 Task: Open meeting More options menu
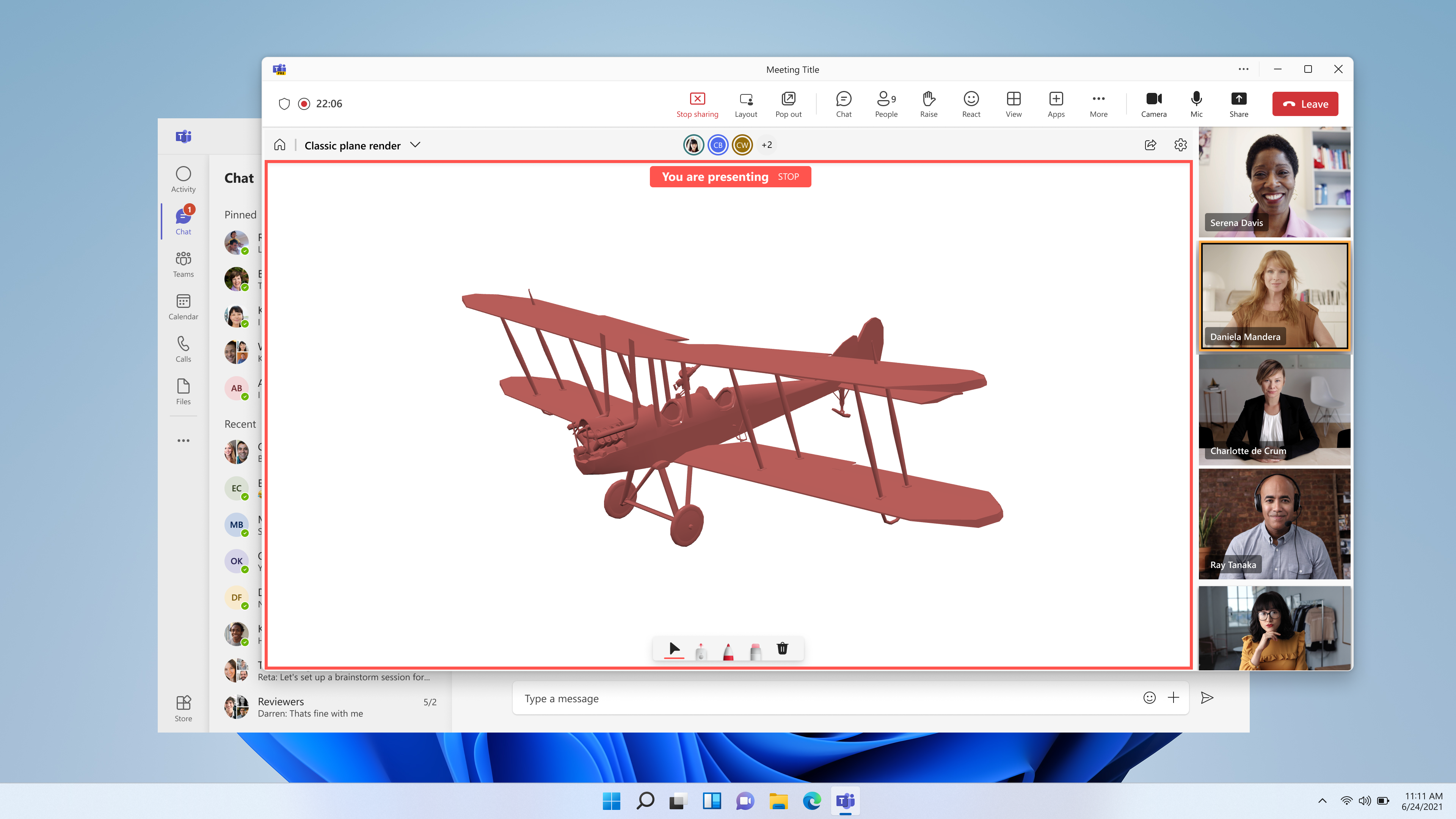(1098, 104)
